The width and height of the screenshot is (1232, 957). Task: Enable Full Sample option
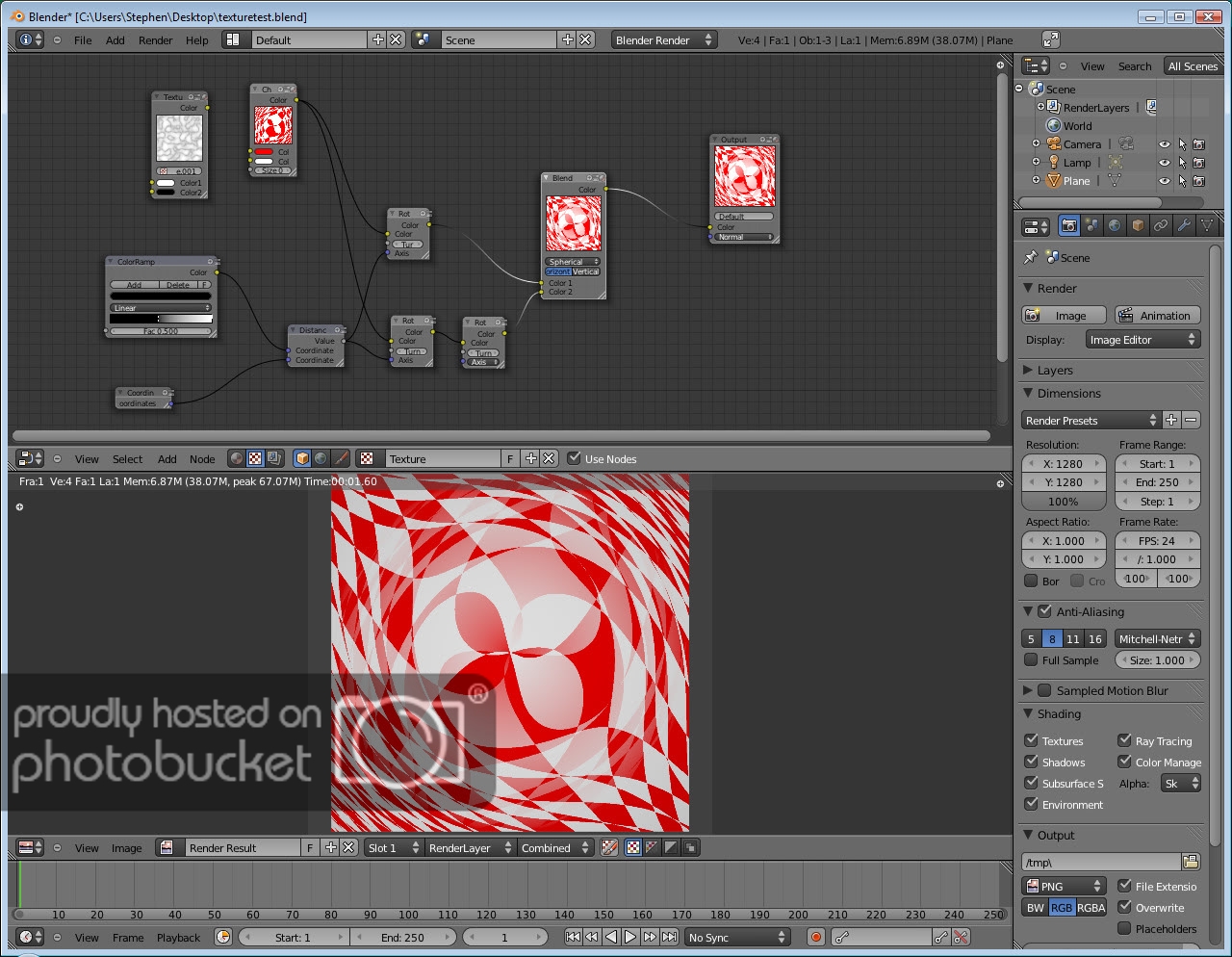[1031, 660]
